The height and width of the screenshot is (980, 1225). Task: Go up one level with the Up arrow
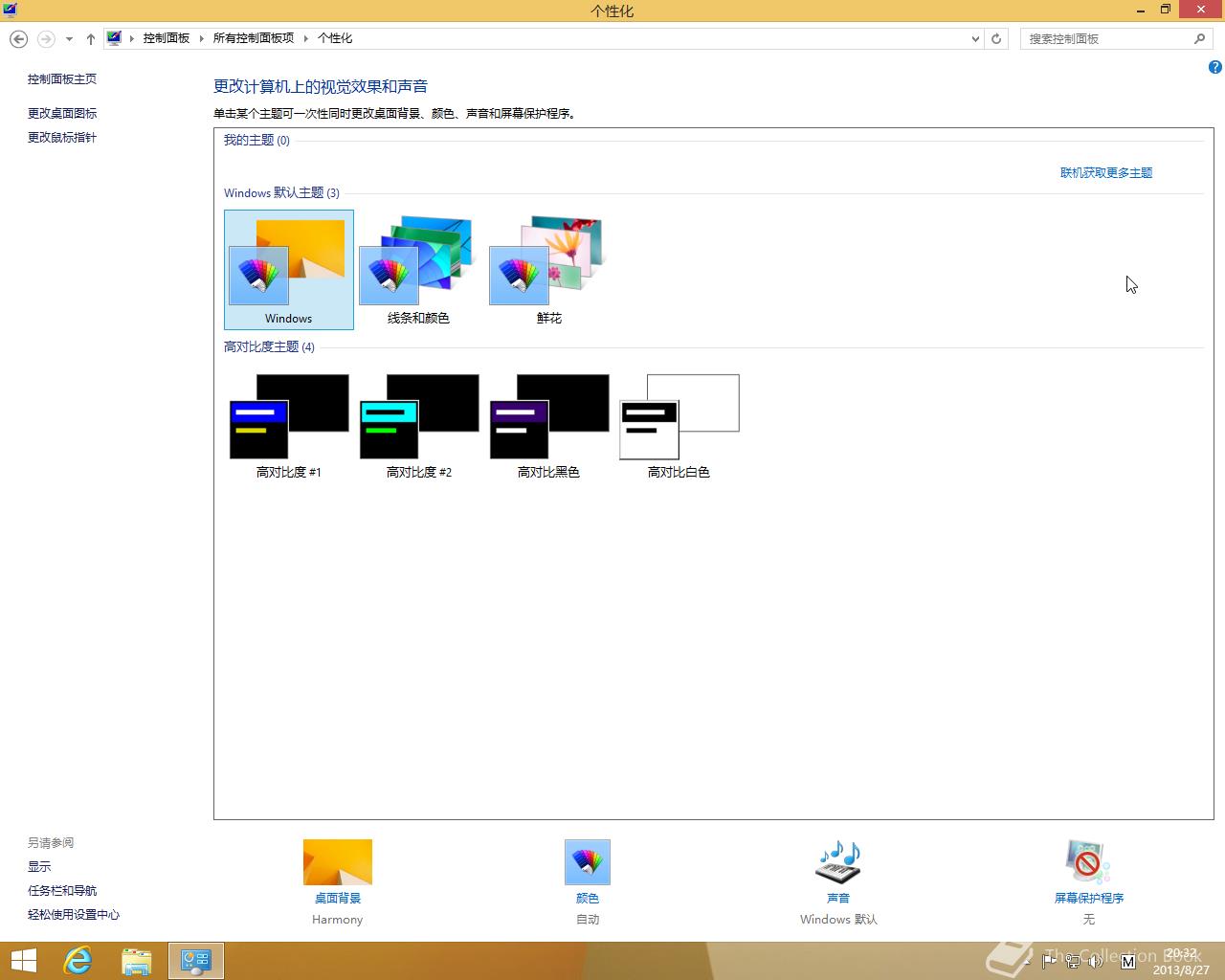[90, 38]
